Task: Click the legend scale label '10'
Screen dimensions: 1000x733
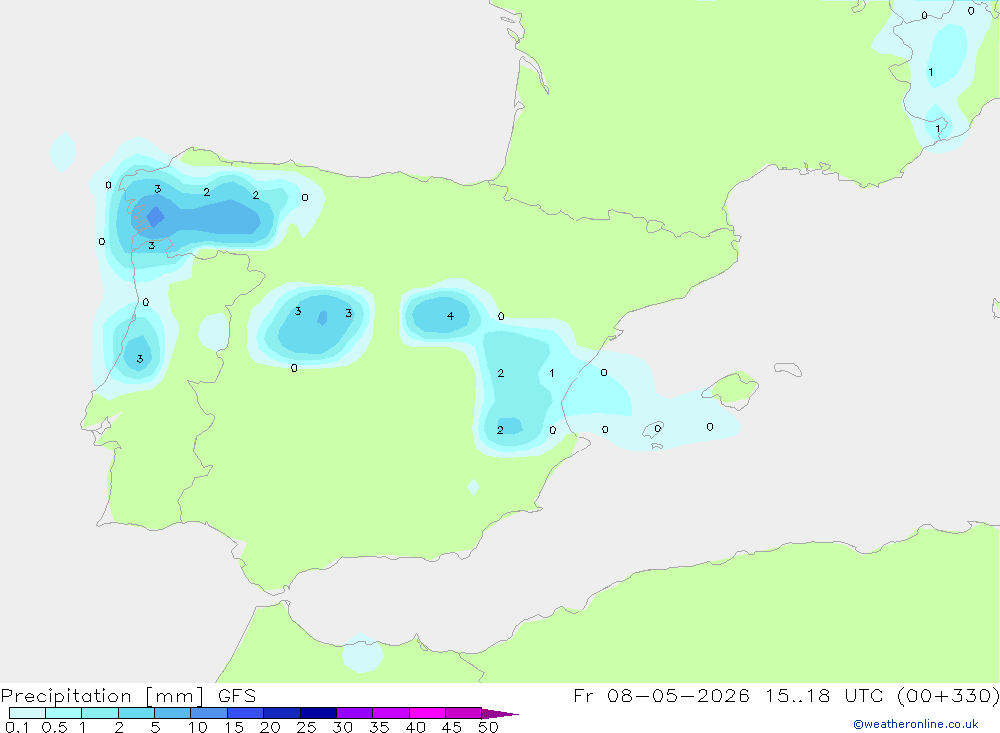Action: coord(198,727)
